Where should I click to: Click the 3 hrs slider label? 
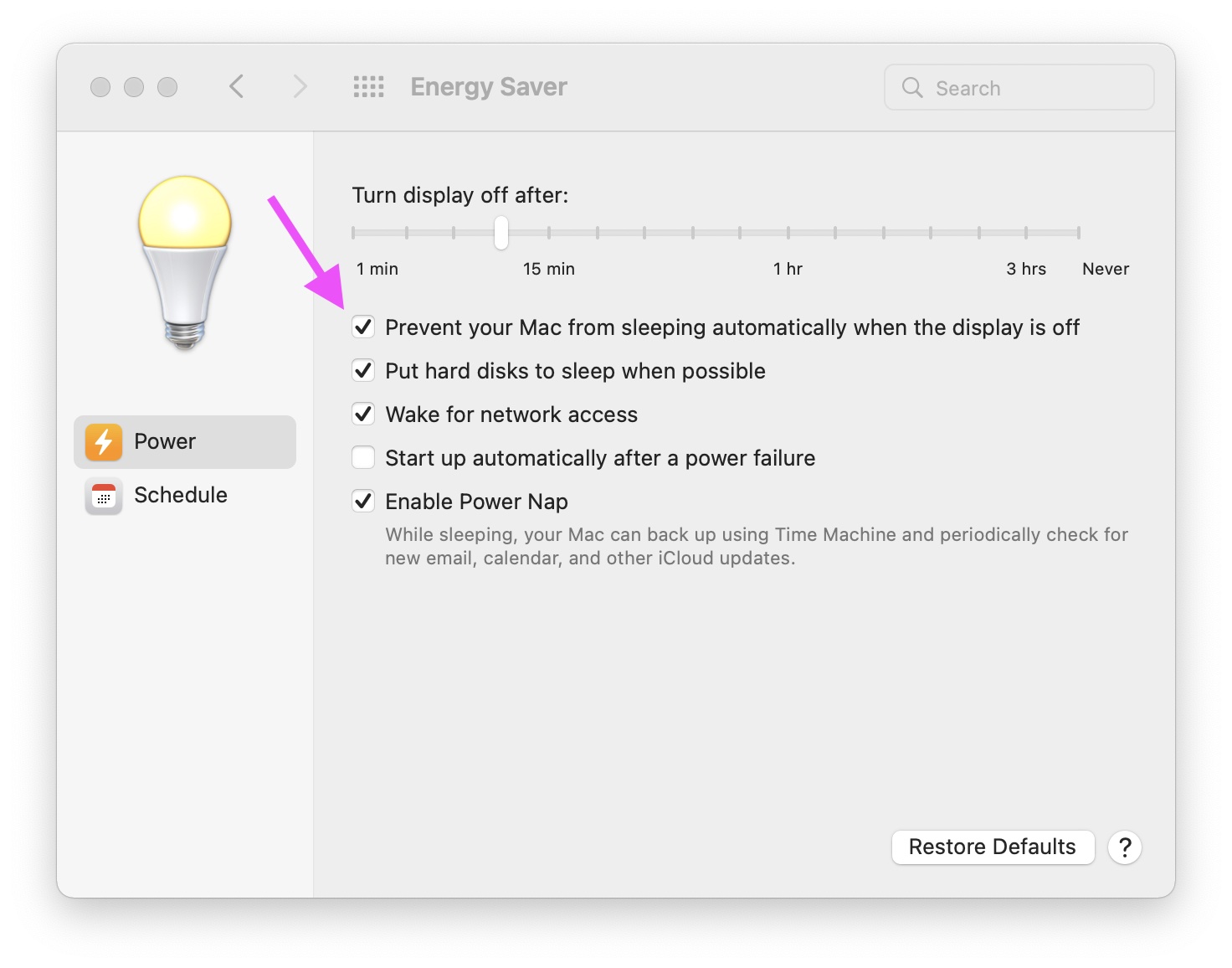pos(1026,269)
